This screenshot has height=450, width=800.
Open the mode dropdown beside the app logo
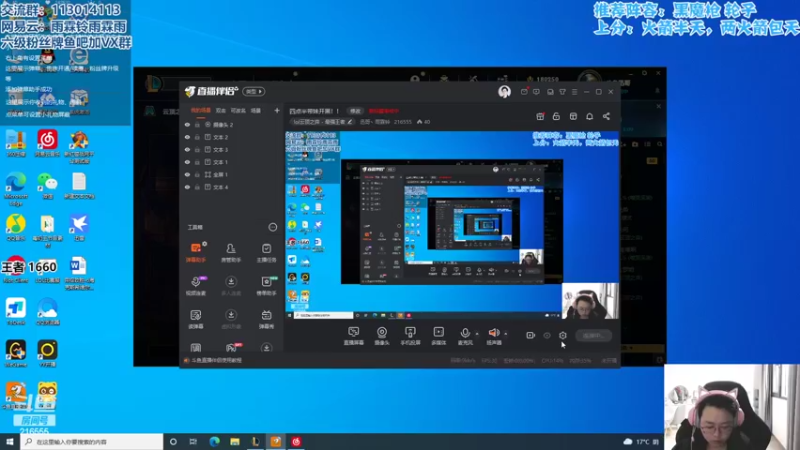tap(254, 91)
